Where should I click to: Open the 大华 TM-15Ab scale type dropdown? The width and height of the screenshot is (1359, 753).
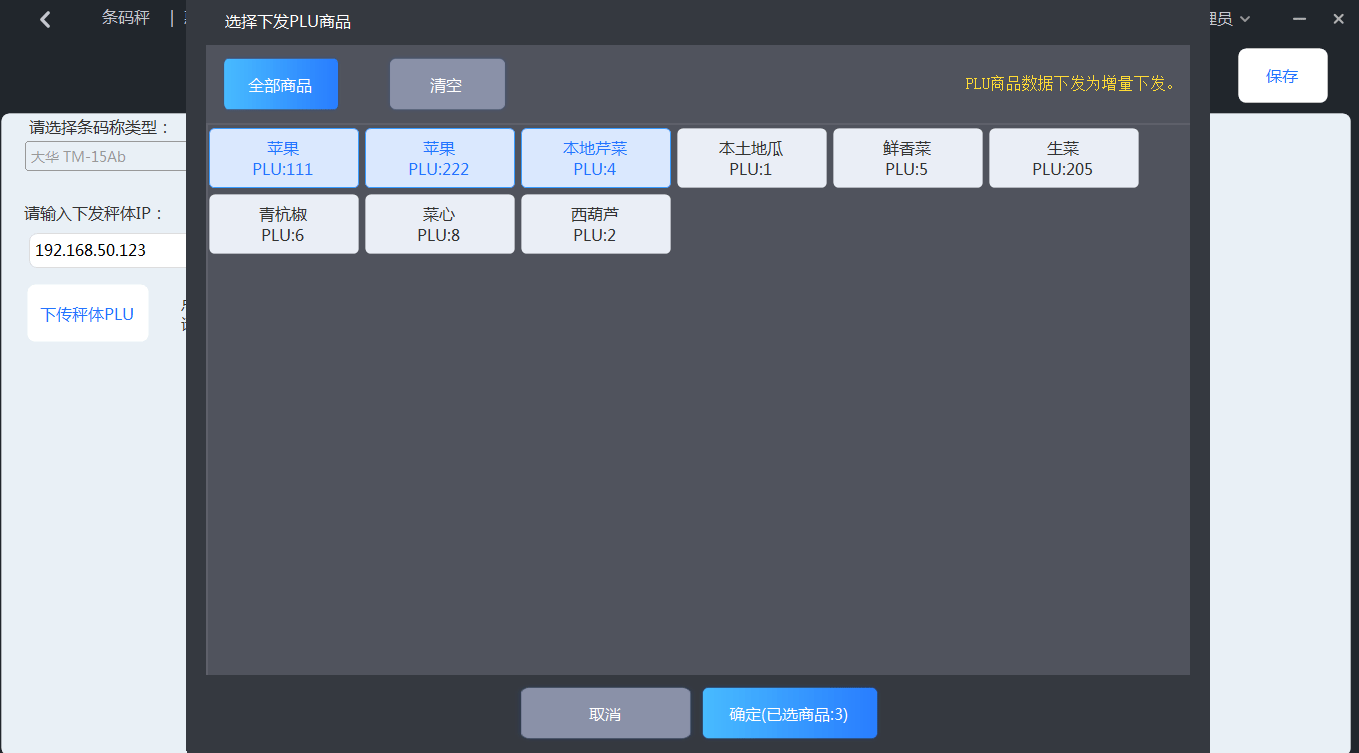(106, 156)
